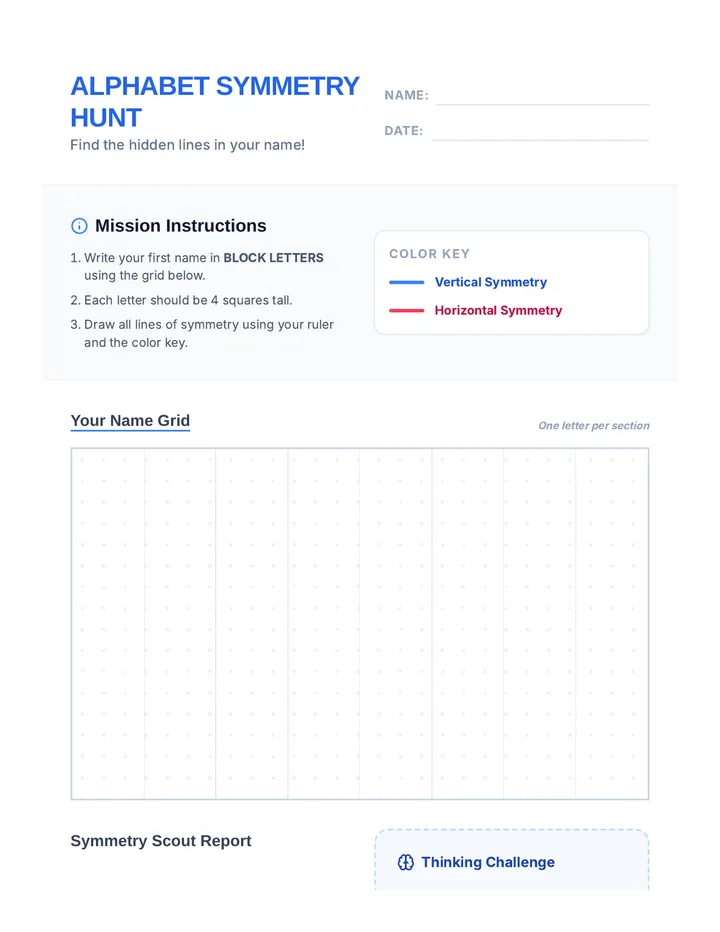720x932 pixels.
Task: Click the COLOR KEY label
Action: point(429,254)
